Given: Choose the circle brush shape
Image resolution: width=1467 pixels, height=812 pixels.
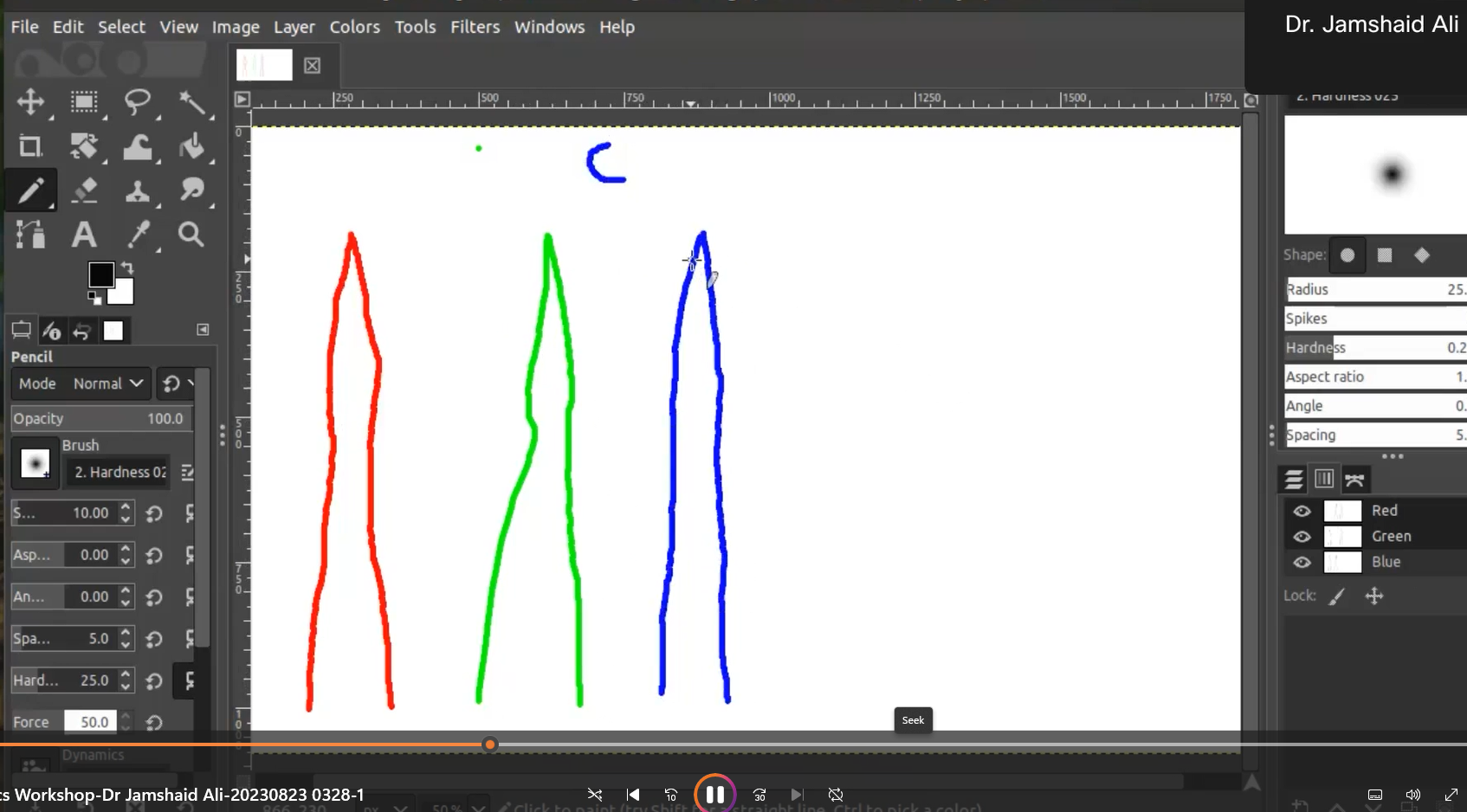Looking at the screenshot, I should [x=1347, y=255].
